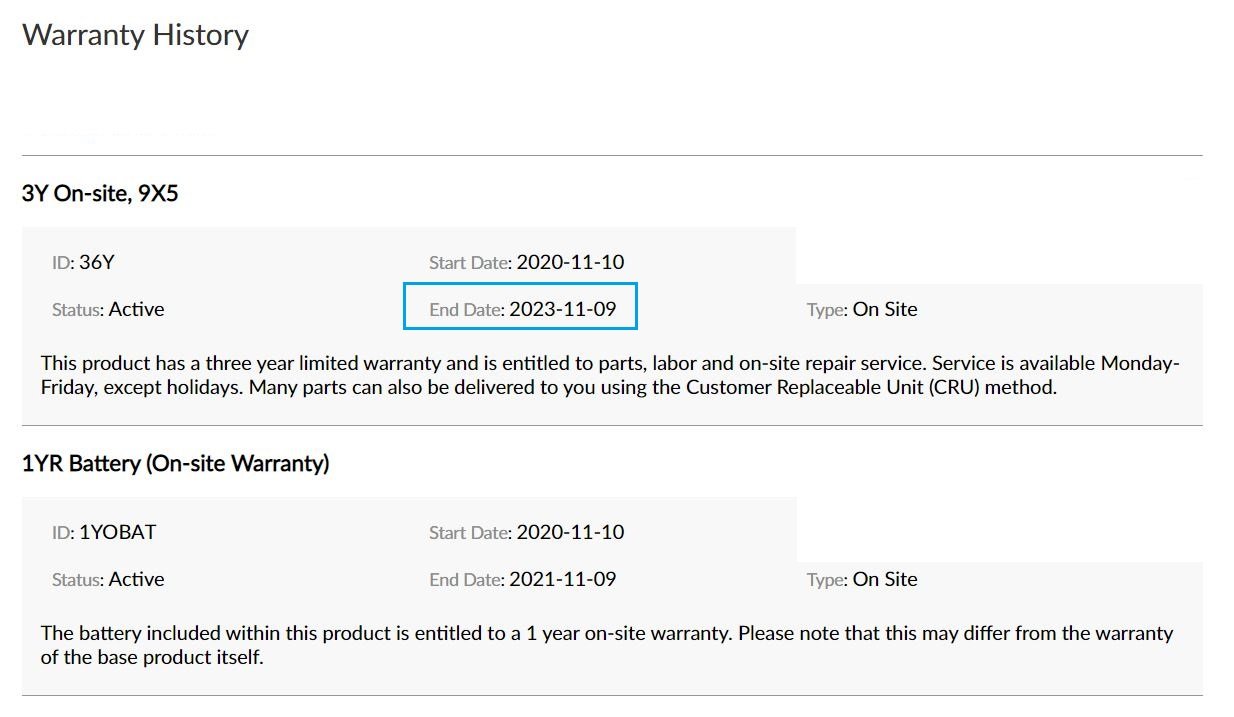This screenshot has width=1234, height=717.
Task: Click the ID value 1YOBAT
Action: (x=117, y=532)
